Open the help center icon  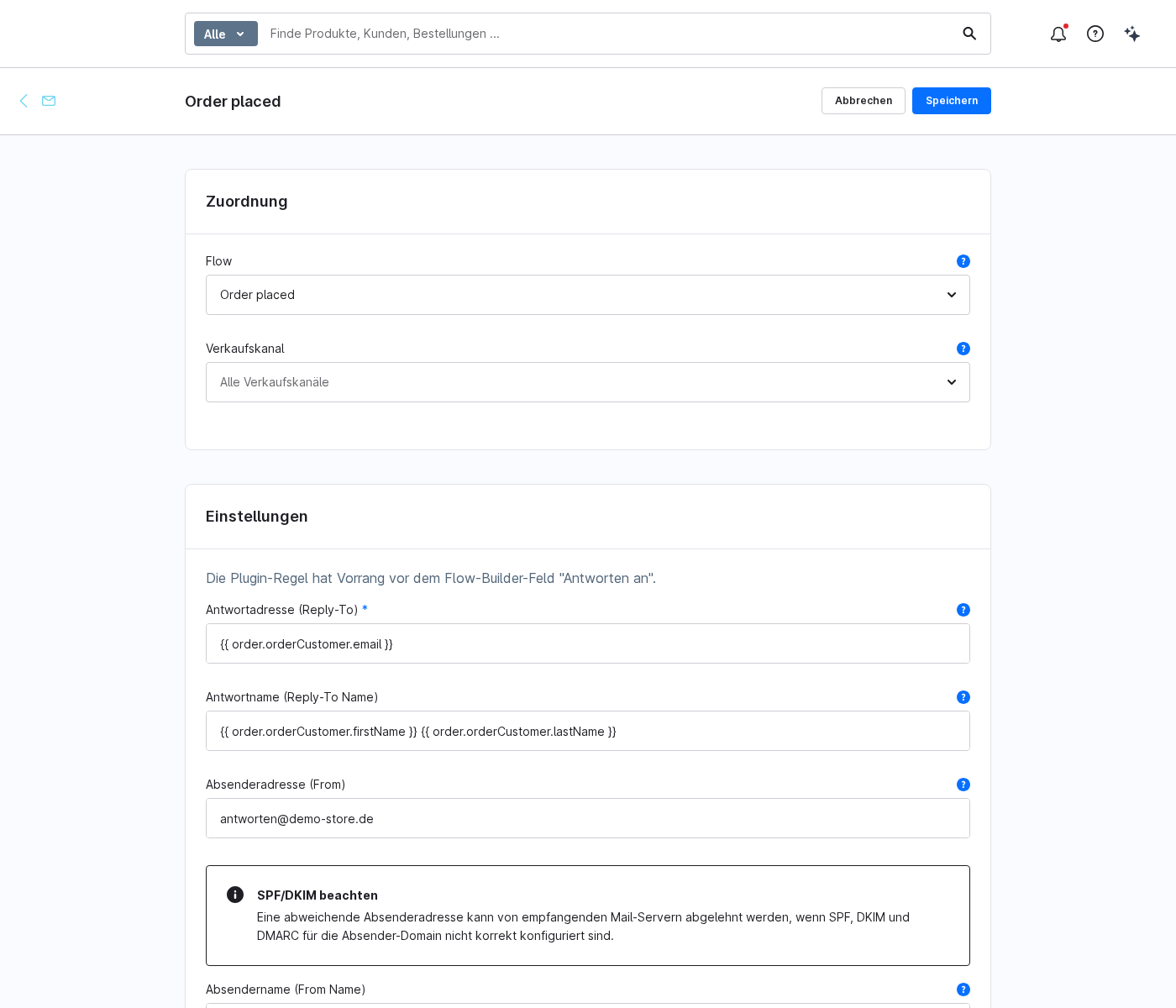[1095, 34]
